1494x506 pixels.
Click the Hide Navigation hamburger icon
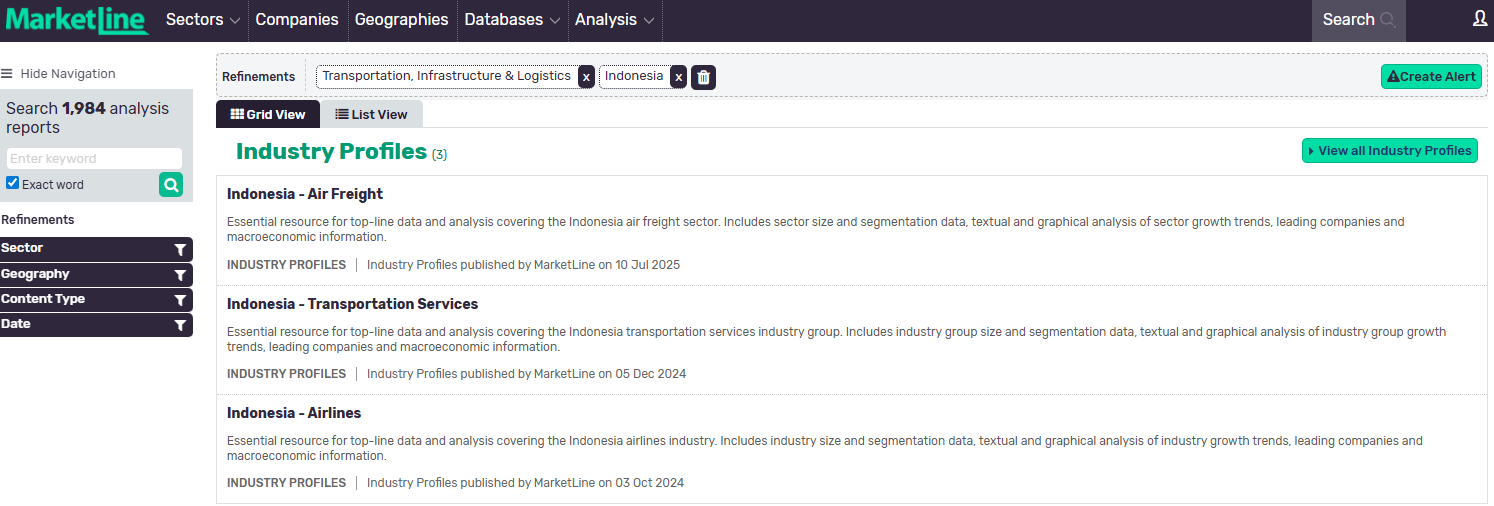coord(7,74)
